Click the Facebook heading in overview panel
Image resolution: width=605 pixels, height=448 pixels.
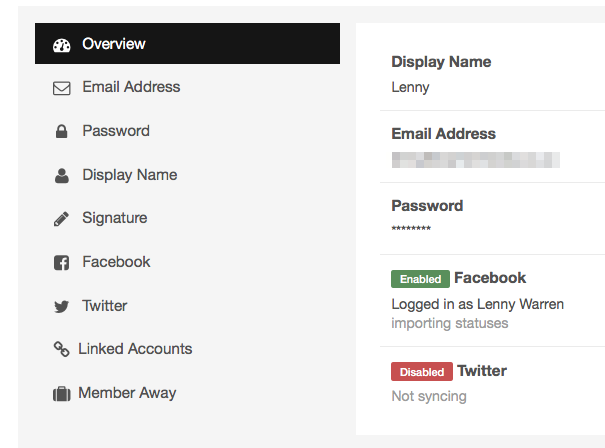point(490,278)
